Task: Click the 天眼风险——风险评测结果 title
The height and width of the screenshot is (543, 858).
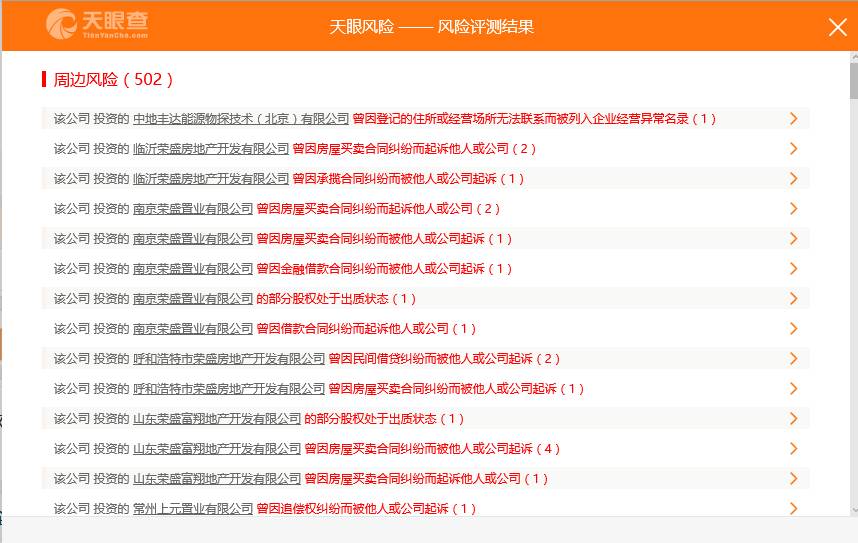Action: point(431,27)
